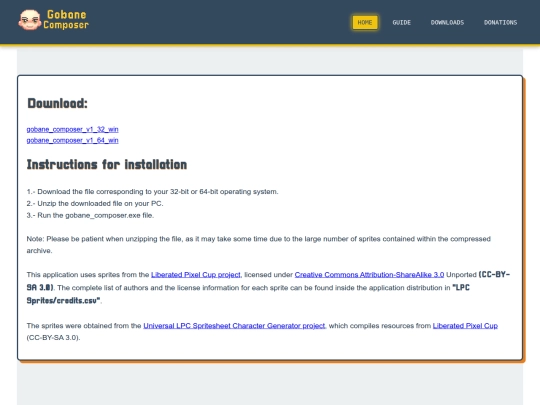Click the 'Download:' heading
Image resolution: width=540 pixels, height=405 pixels.
tap(58, 103)
